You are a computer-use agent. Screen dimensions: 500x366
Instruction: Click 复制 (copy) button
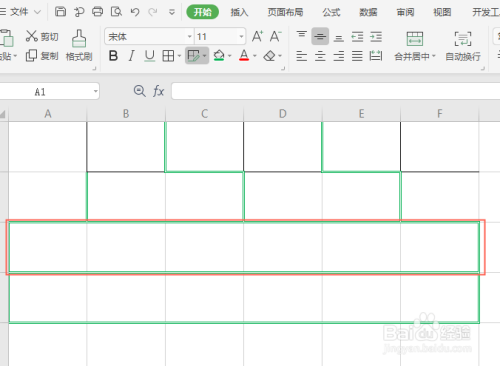[x=42, y=56]
